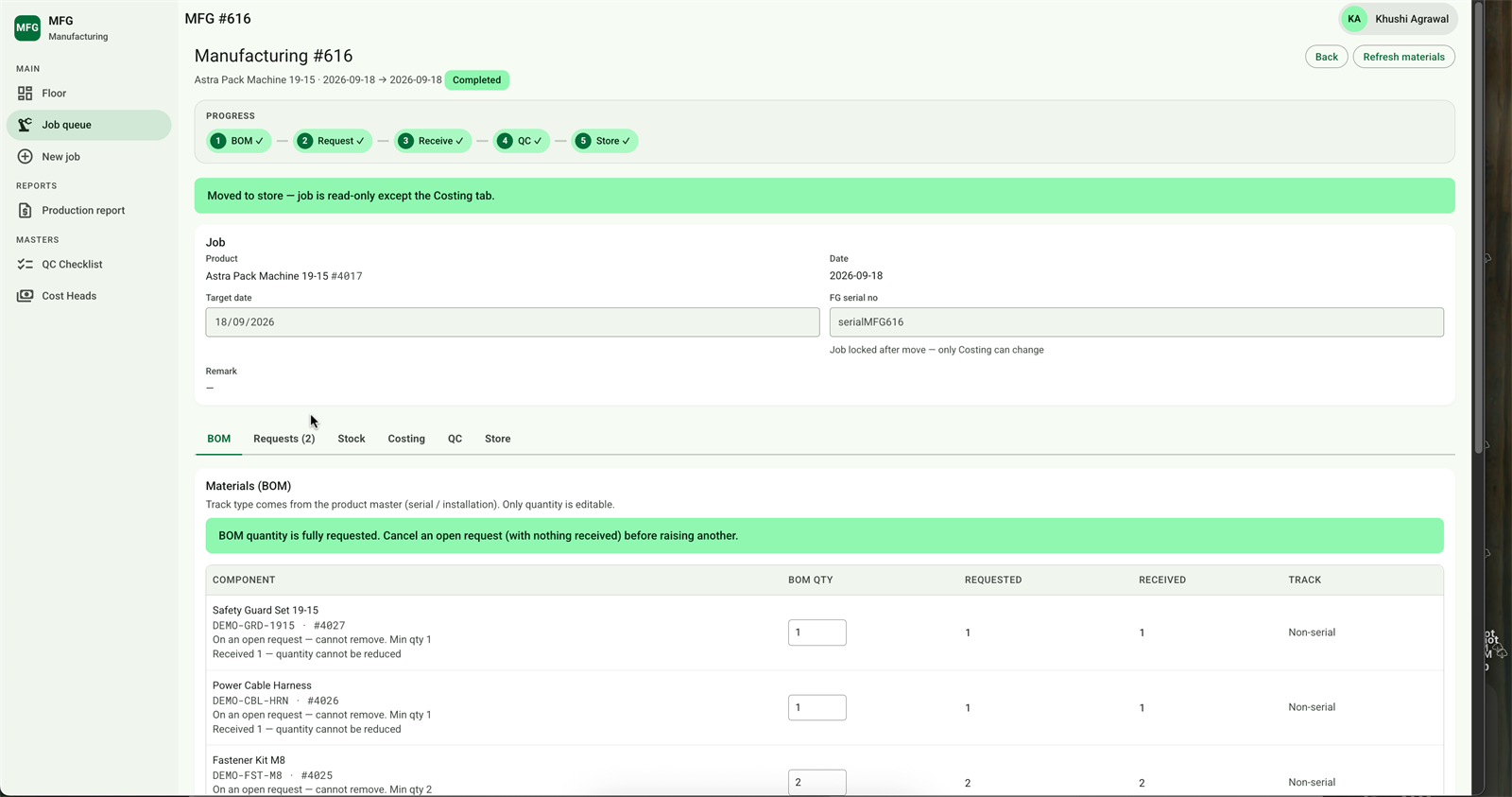Click the DEMO-CBL-HRN code text
The image size is (1512, 797).
coord(250,701)
